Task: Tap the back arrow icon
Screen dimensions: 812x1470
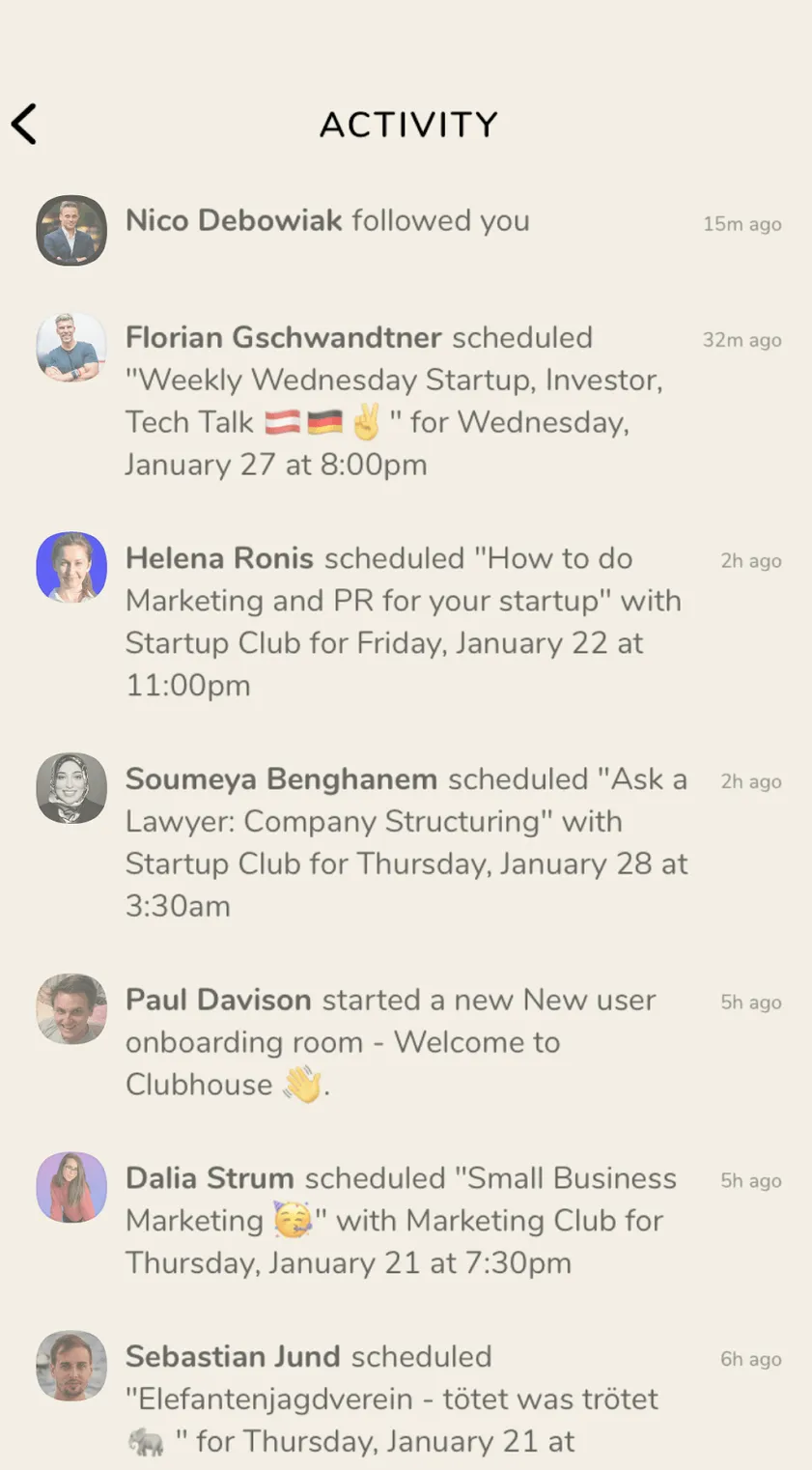Action: pyautogui.click(x=24, y=125)
